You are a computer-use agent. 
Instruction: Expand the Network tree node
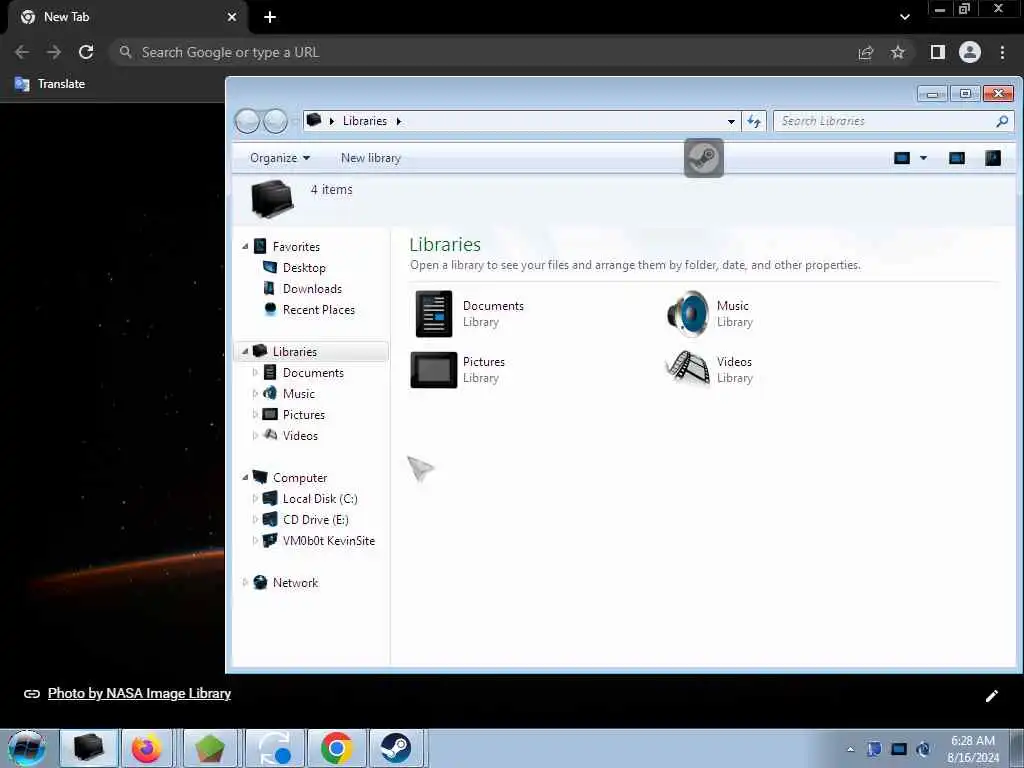(245, 583)
